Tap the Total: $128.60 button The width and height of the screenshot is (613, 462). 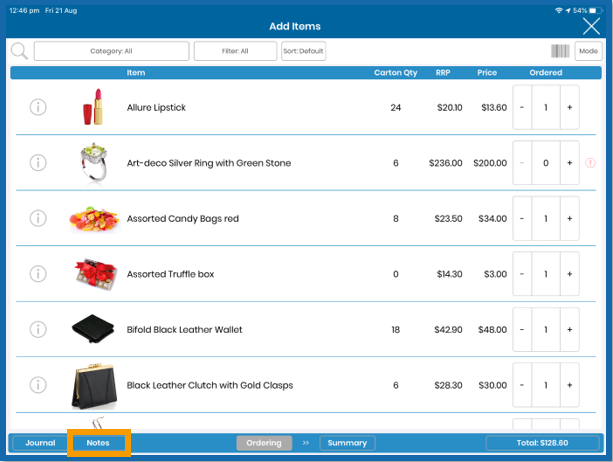[542, 443]
